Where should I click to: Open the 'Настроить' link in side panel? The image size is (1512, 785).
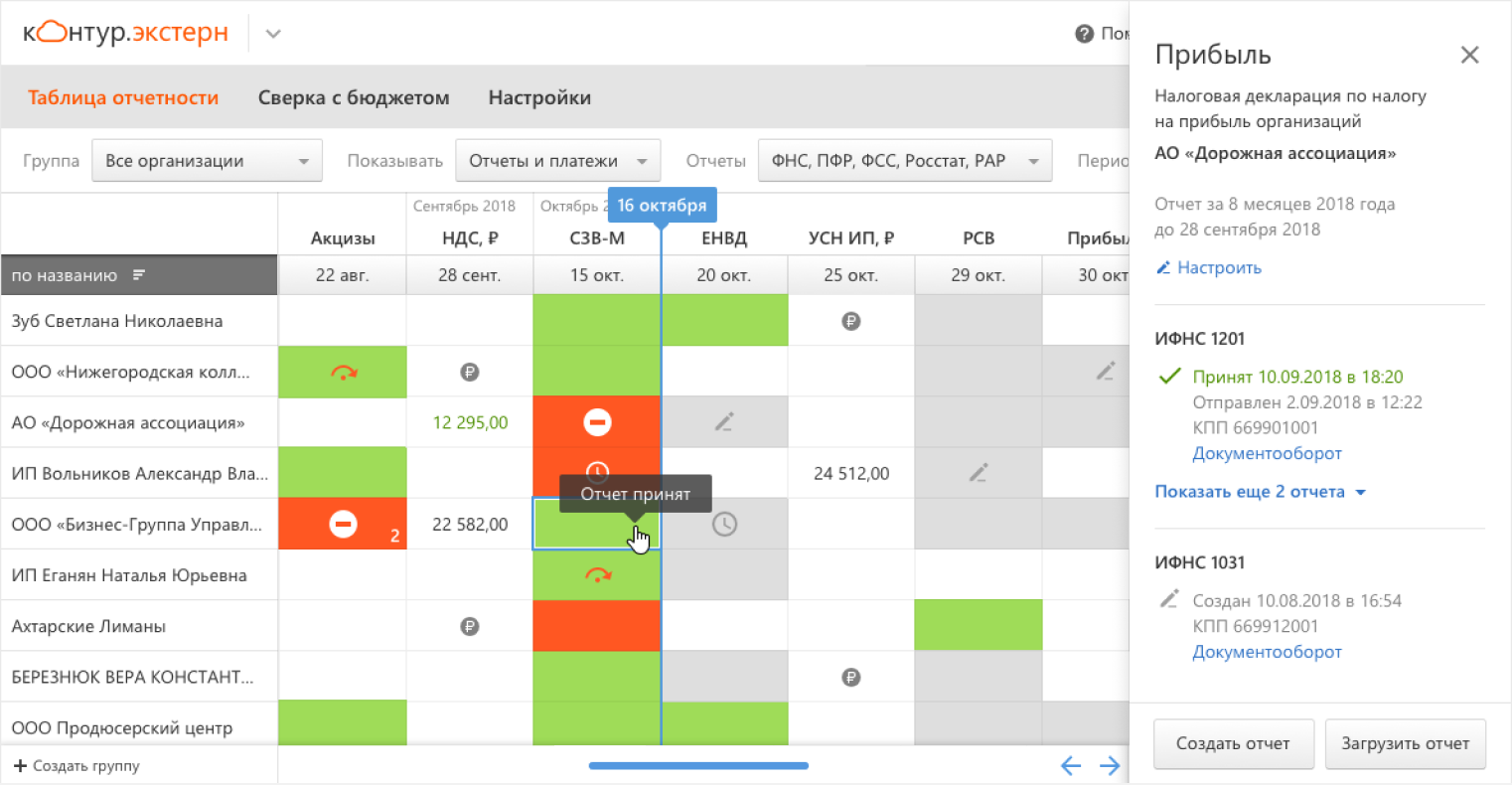click(x=1218, y=268)
